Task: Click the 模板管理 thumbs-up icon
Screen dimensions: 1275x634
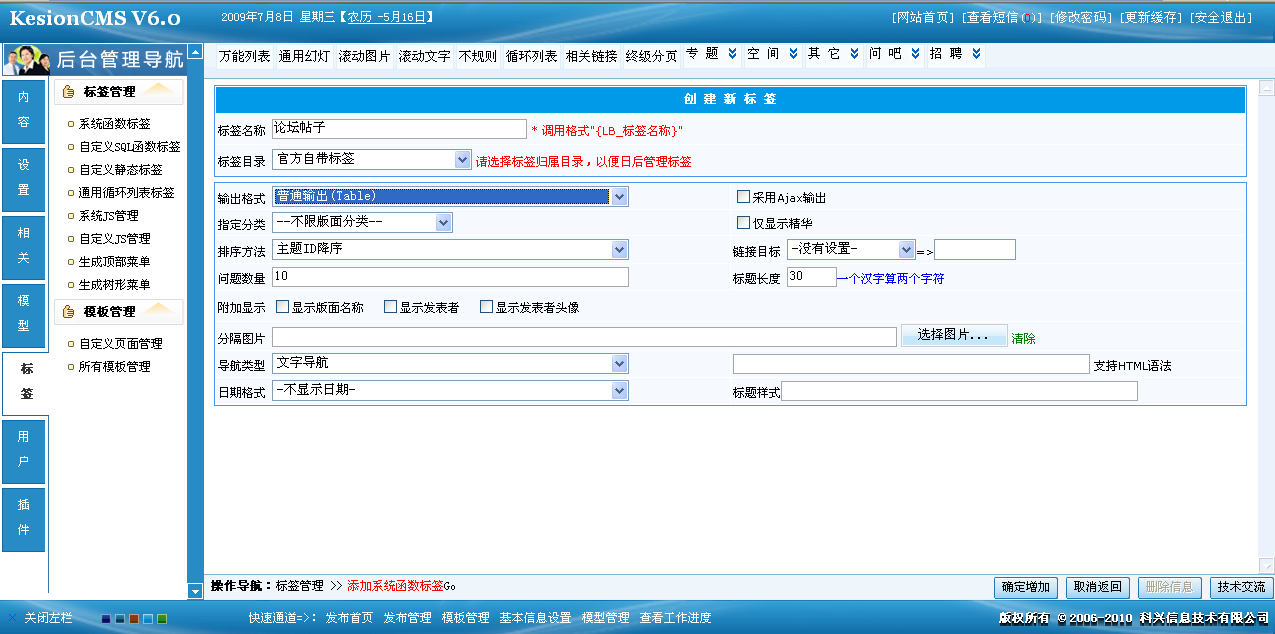Action: [x=69, y=312]
